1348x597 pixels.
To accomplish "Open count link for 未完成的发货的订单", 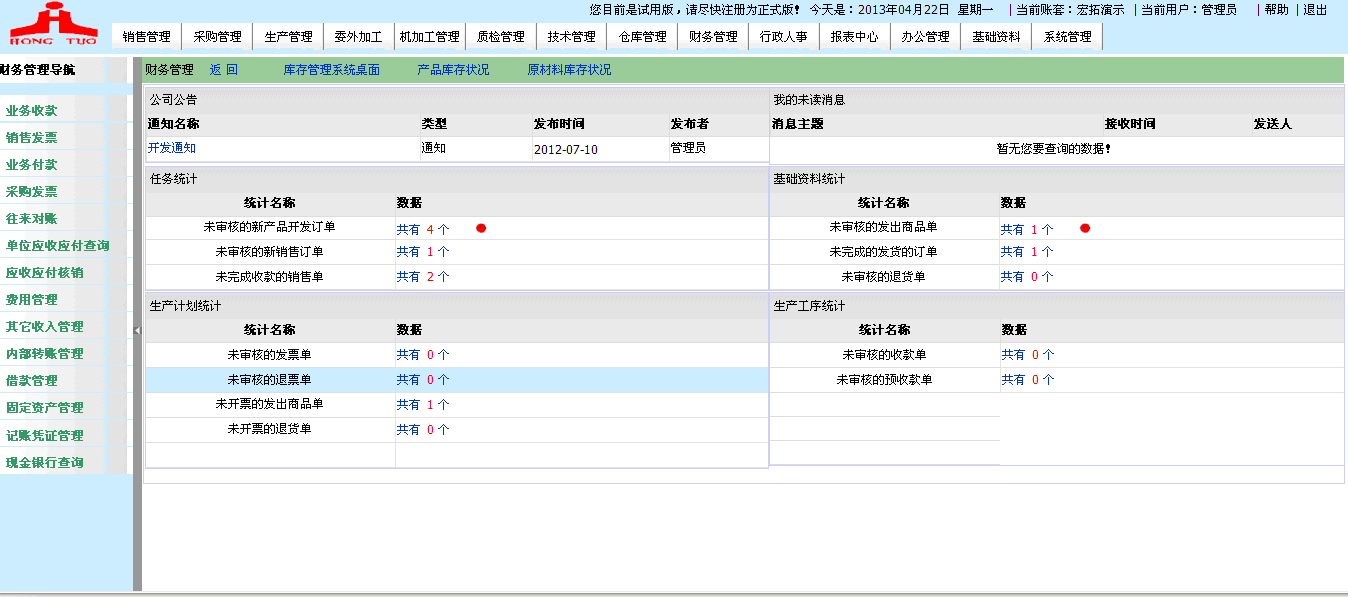I will point(1027,252).
